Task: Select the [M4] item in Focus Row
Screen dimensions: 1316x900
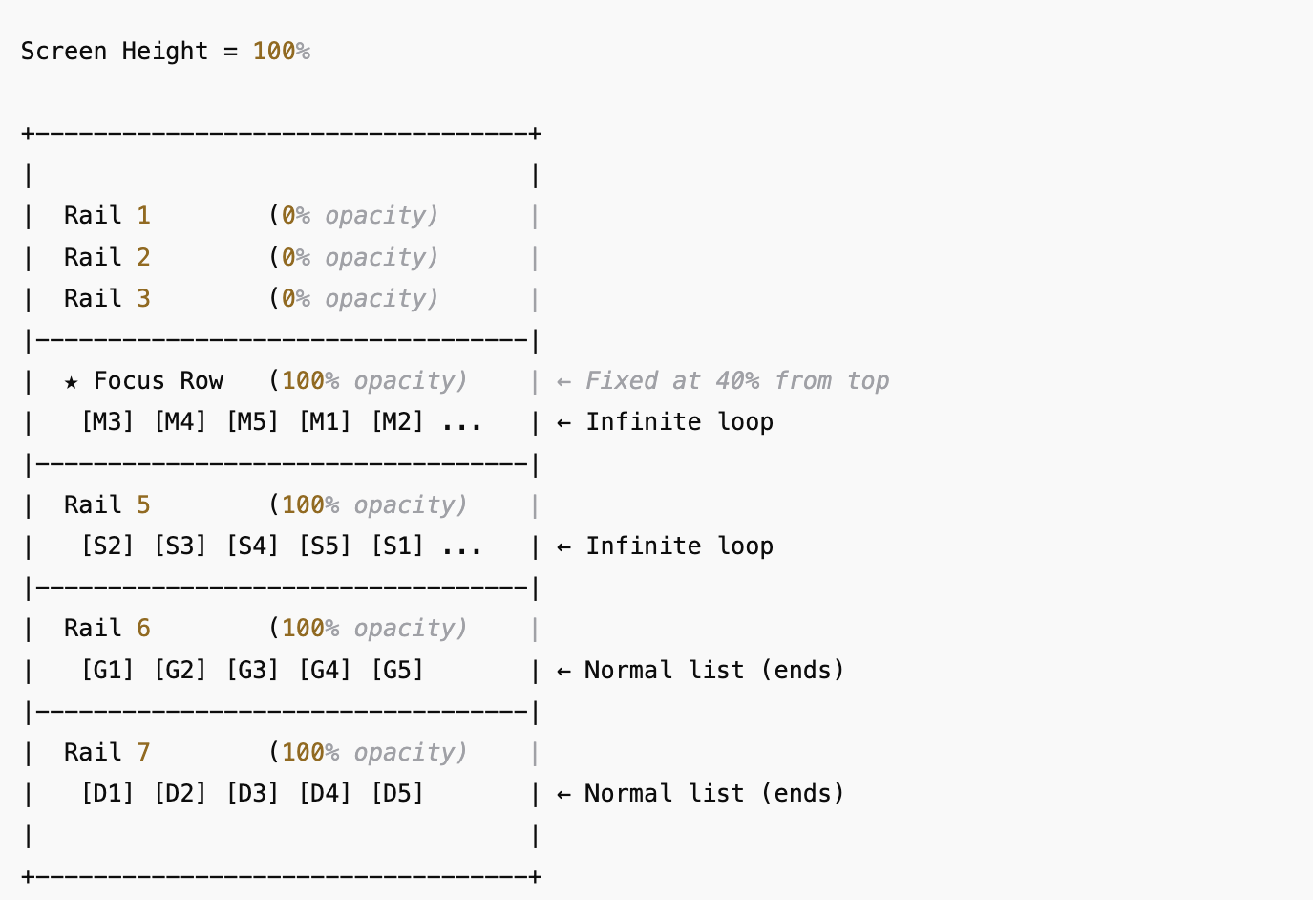Action: (180, 422)
